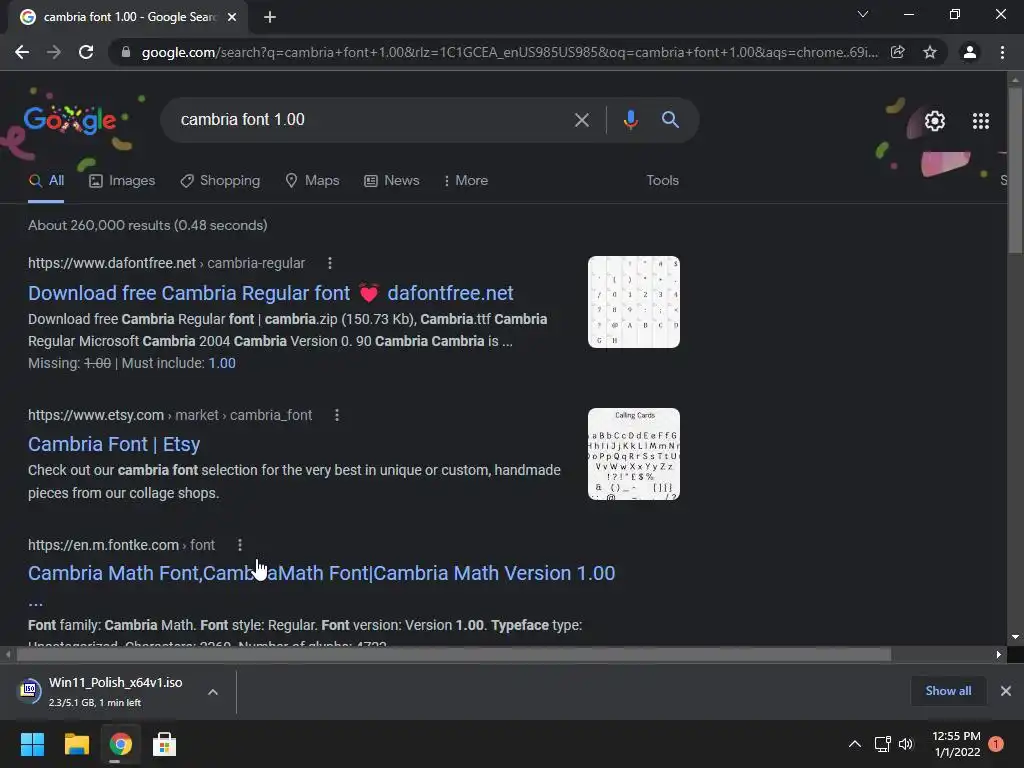This screenshot has height=768, width=1024.
Task: Click the Chrome taskbar icon
Action: pos(120,744)
